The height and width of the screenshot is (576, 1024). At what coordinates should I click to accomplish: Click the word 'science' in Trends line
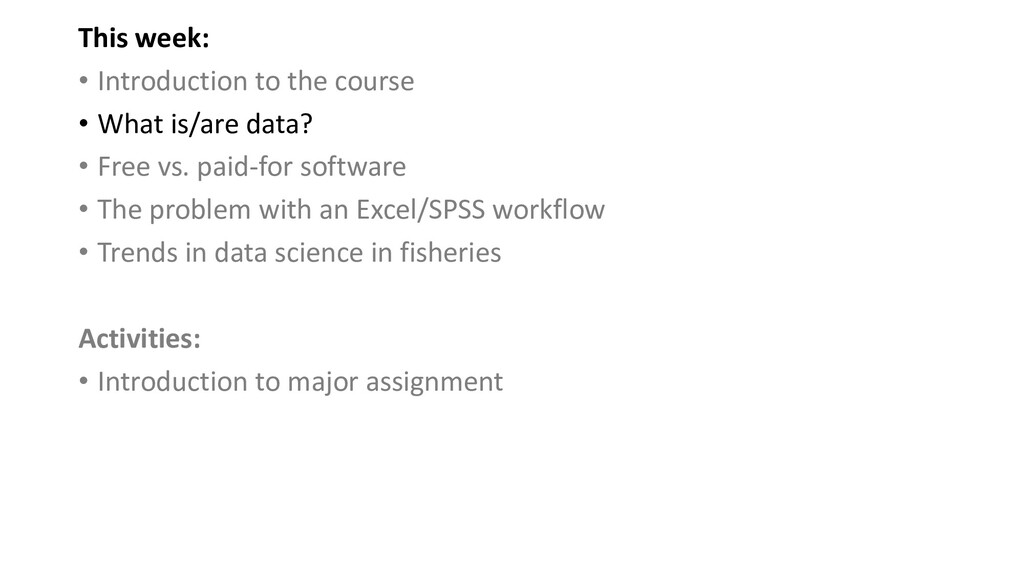319,253
